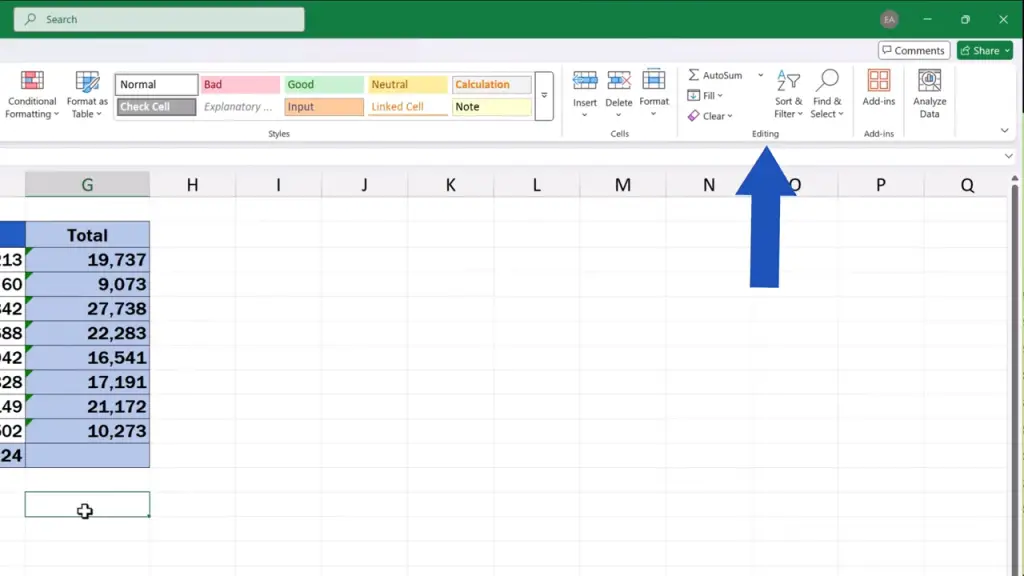This screenshot has height=576, width=1024.
Task: Click the Share button
Action: coord(985,51)
